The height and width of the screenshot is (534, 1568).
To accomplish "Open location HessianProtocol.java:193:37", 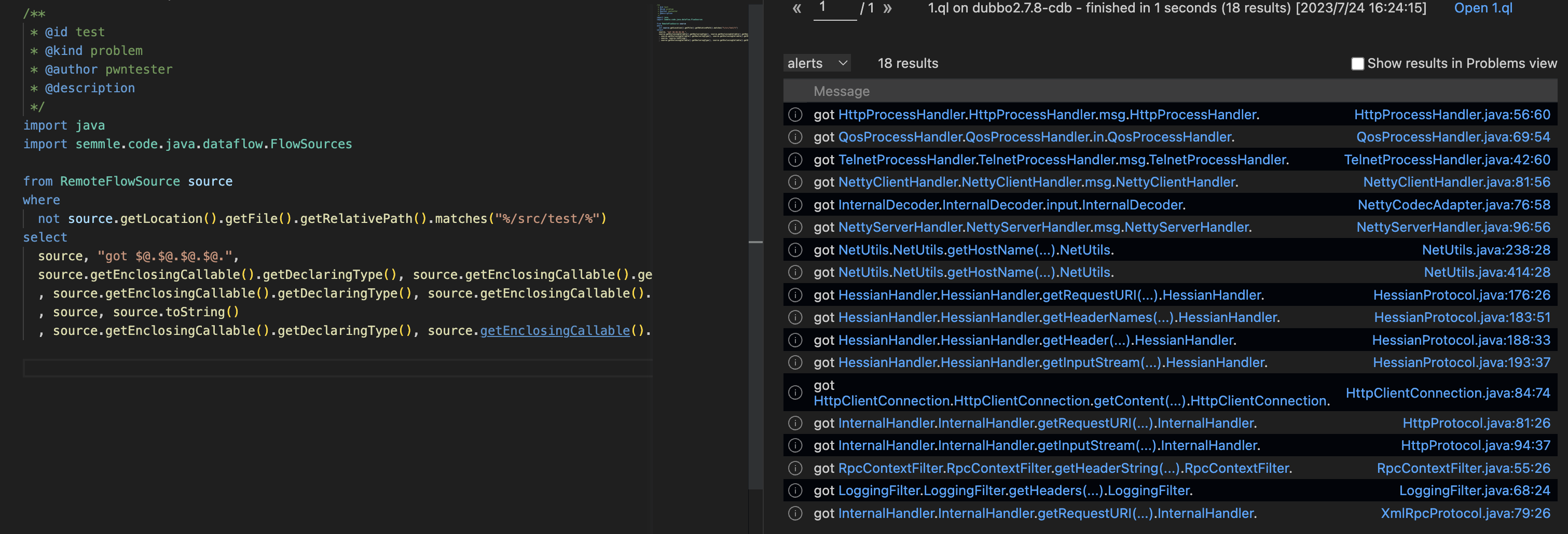I will coord(1462,362).
